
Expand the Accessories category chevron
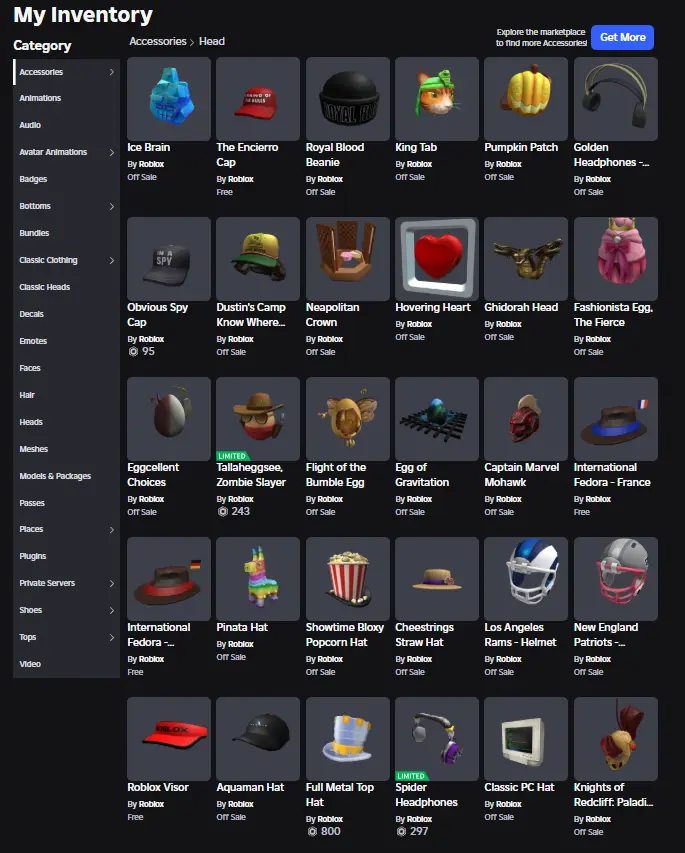112,72
